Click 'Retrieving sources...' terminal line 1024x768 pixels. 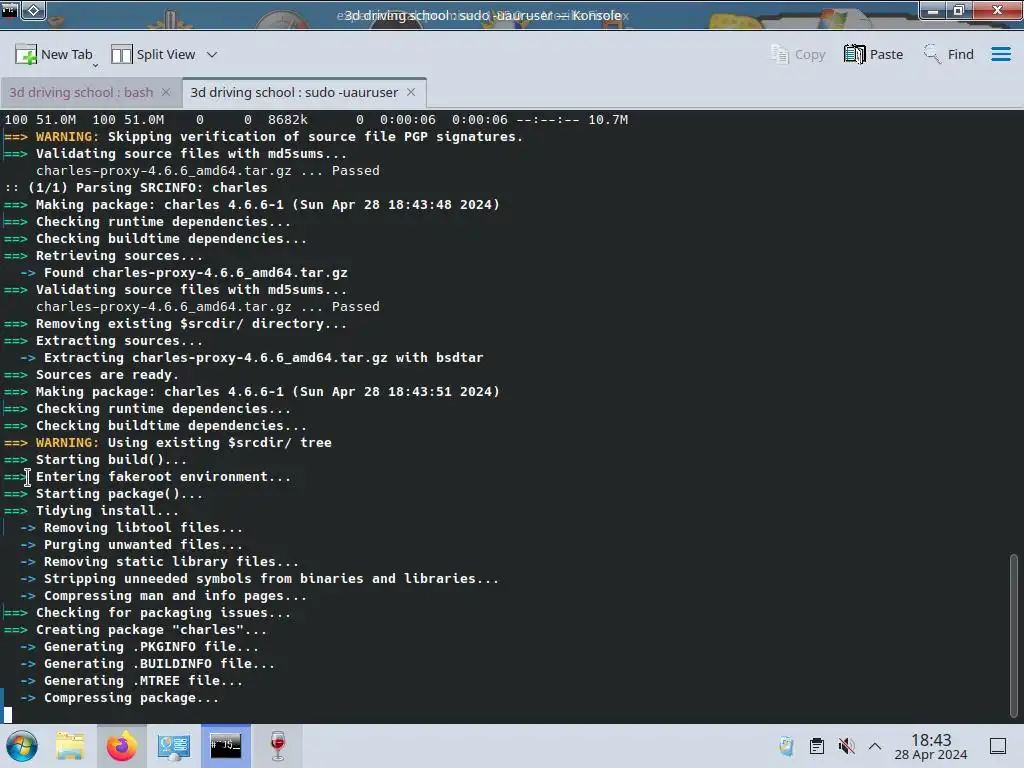pyautogui.click(x=119, y=255)
